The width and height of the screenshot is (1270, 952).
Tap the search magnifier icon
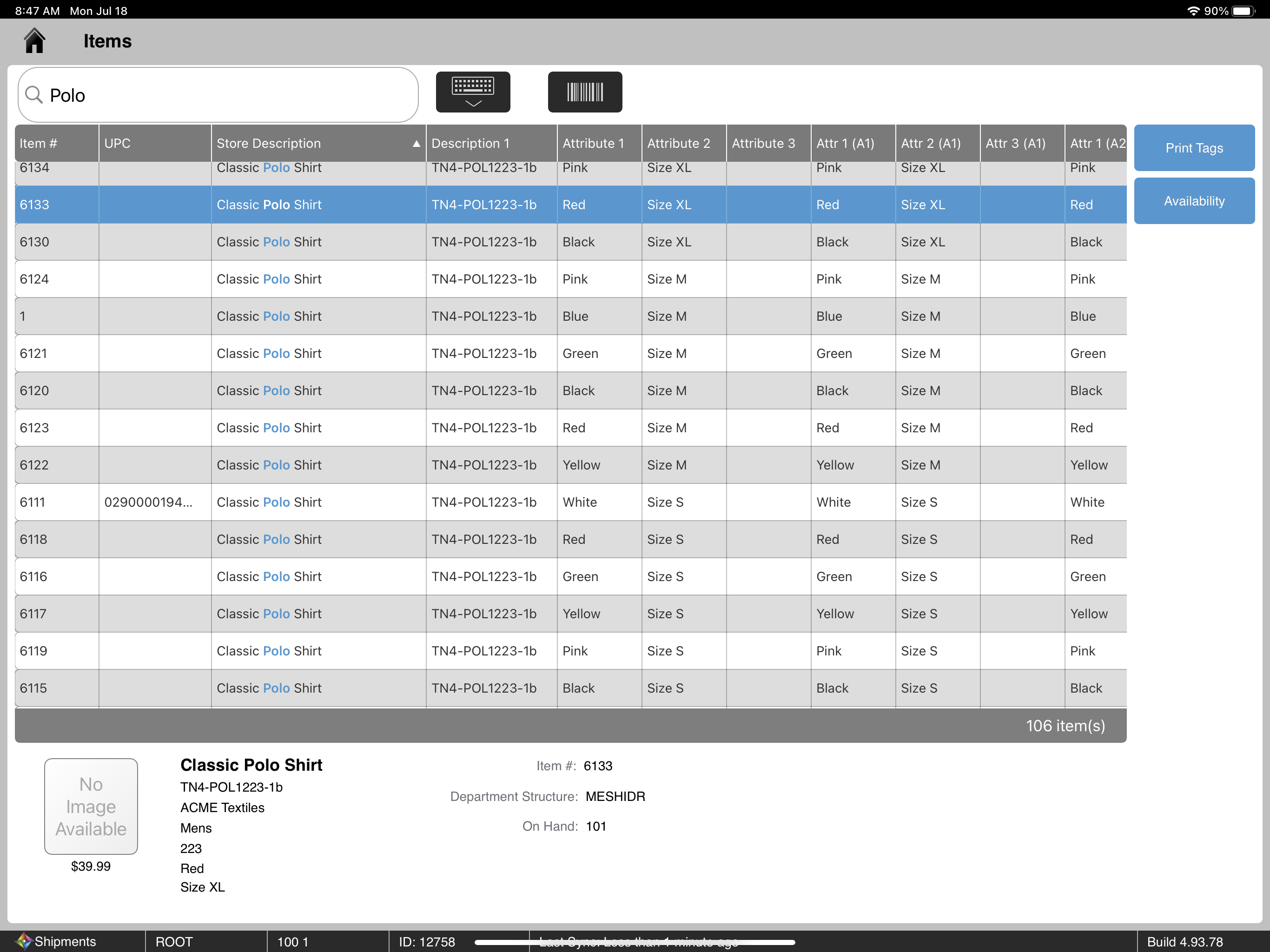pyautogui.click(x=34, y=95)
